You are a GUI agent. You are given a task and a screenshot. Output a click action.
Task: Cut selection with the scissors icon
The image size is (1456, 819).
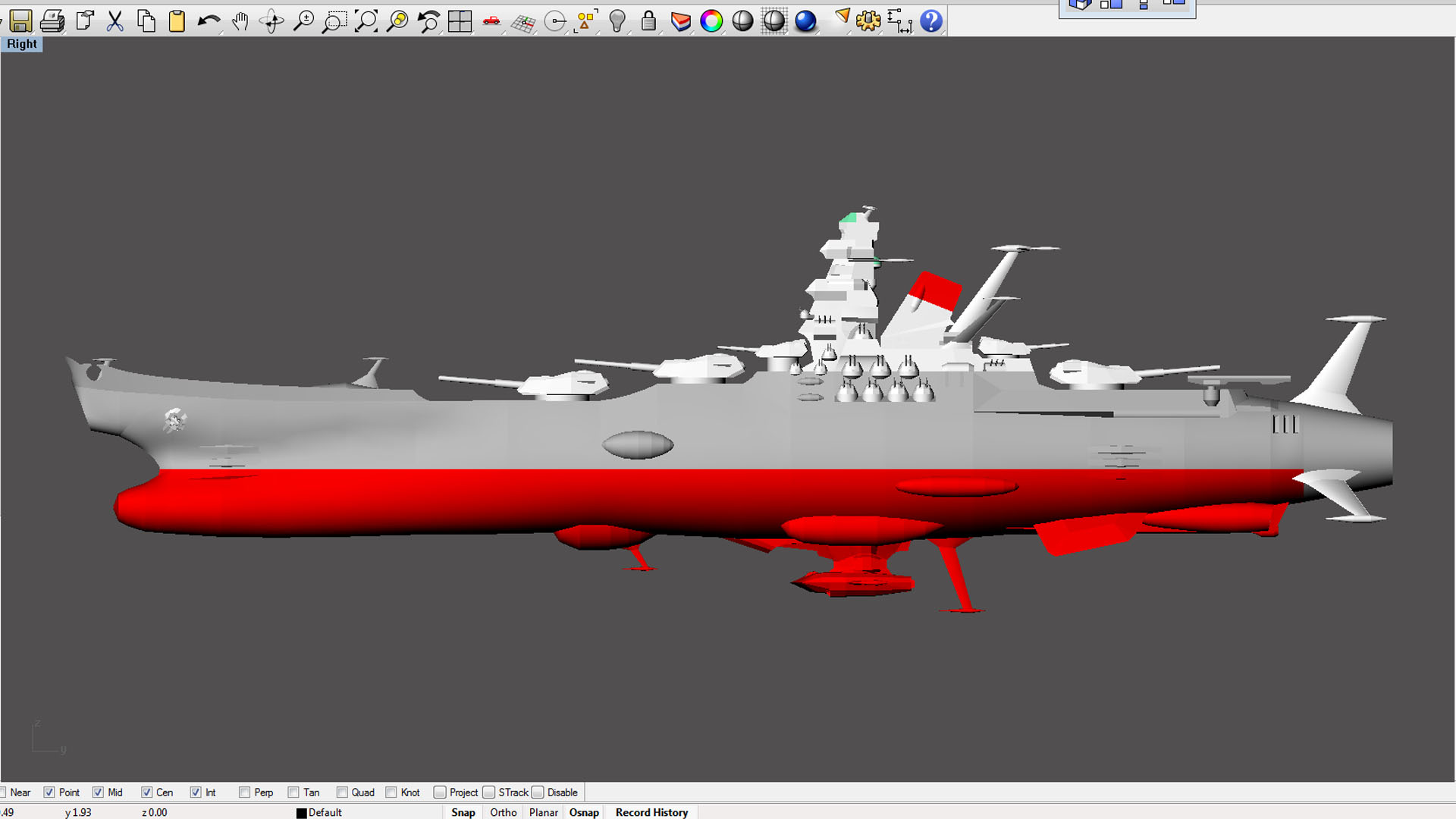(x=115, y=20)
